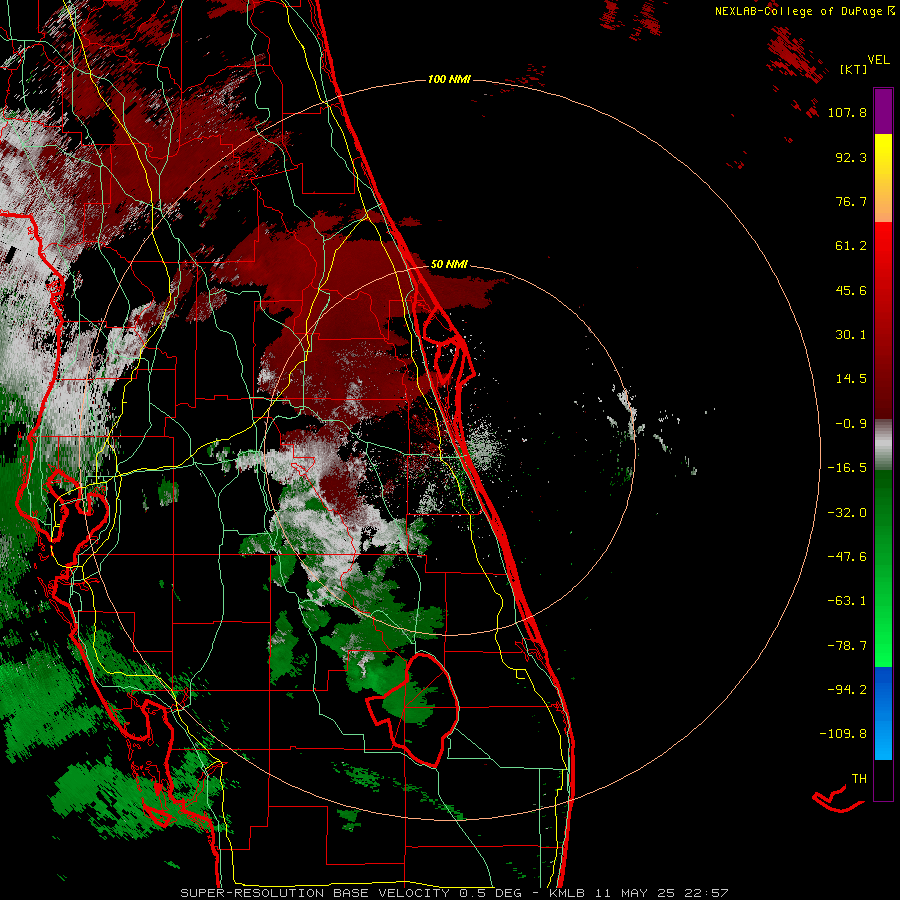
Task: Select the -78.7 velocity scale value
Action: pos(847,646)
